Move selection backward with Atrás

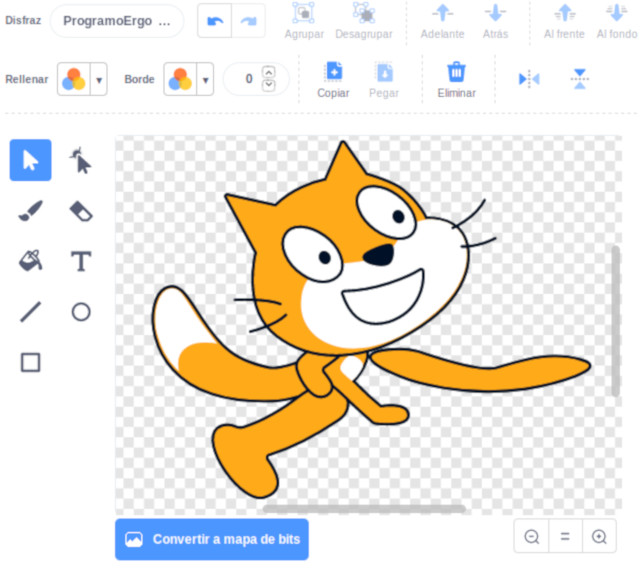(495, 21)
